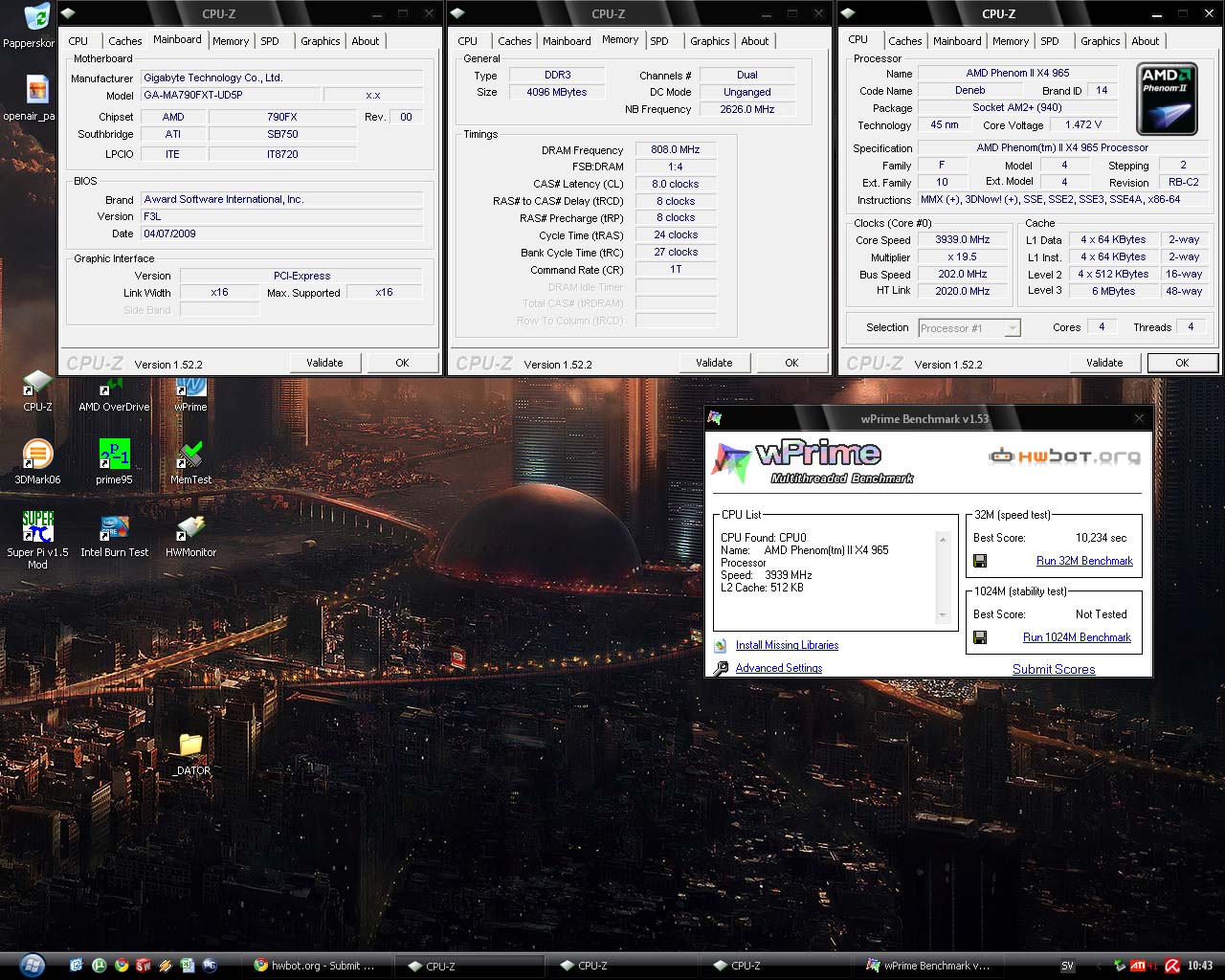The image size is (1225, 980).
Task: Click the x 19.5 Multiplier value
Action: (963, 257)
